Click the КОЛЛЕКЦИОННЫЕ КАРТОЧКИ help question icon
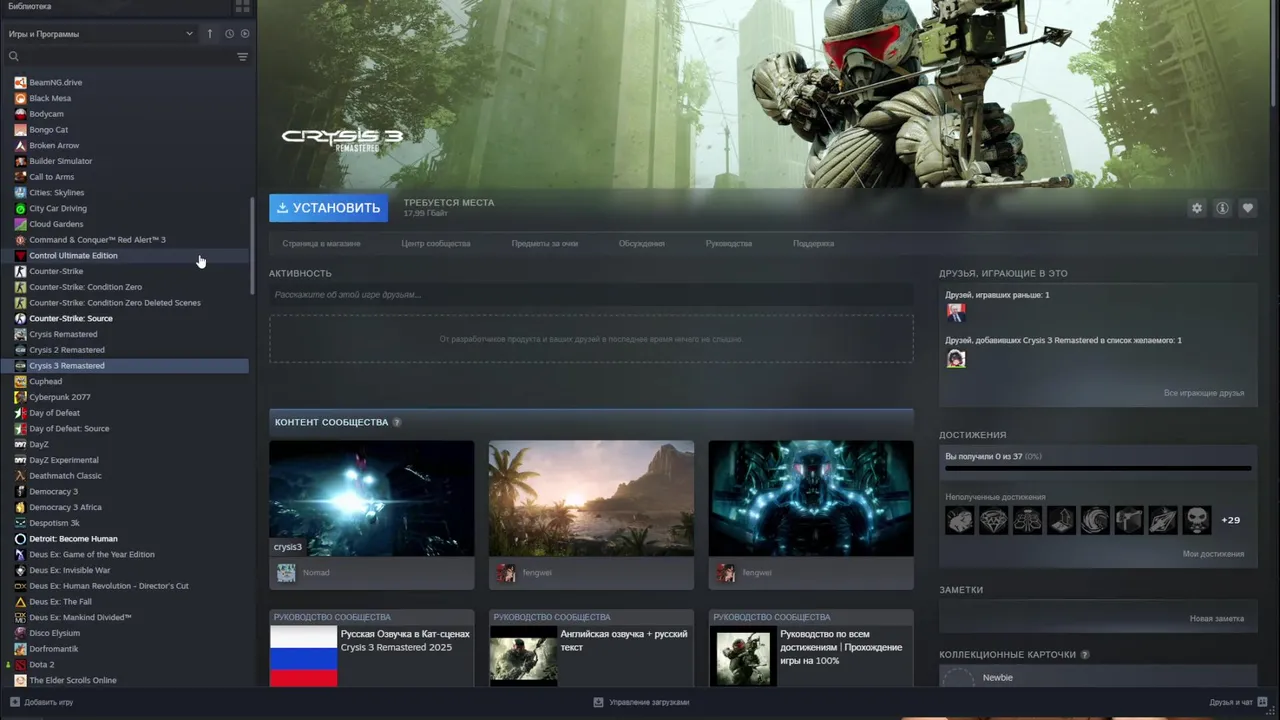1280x720 pixels. [1085, 655]
